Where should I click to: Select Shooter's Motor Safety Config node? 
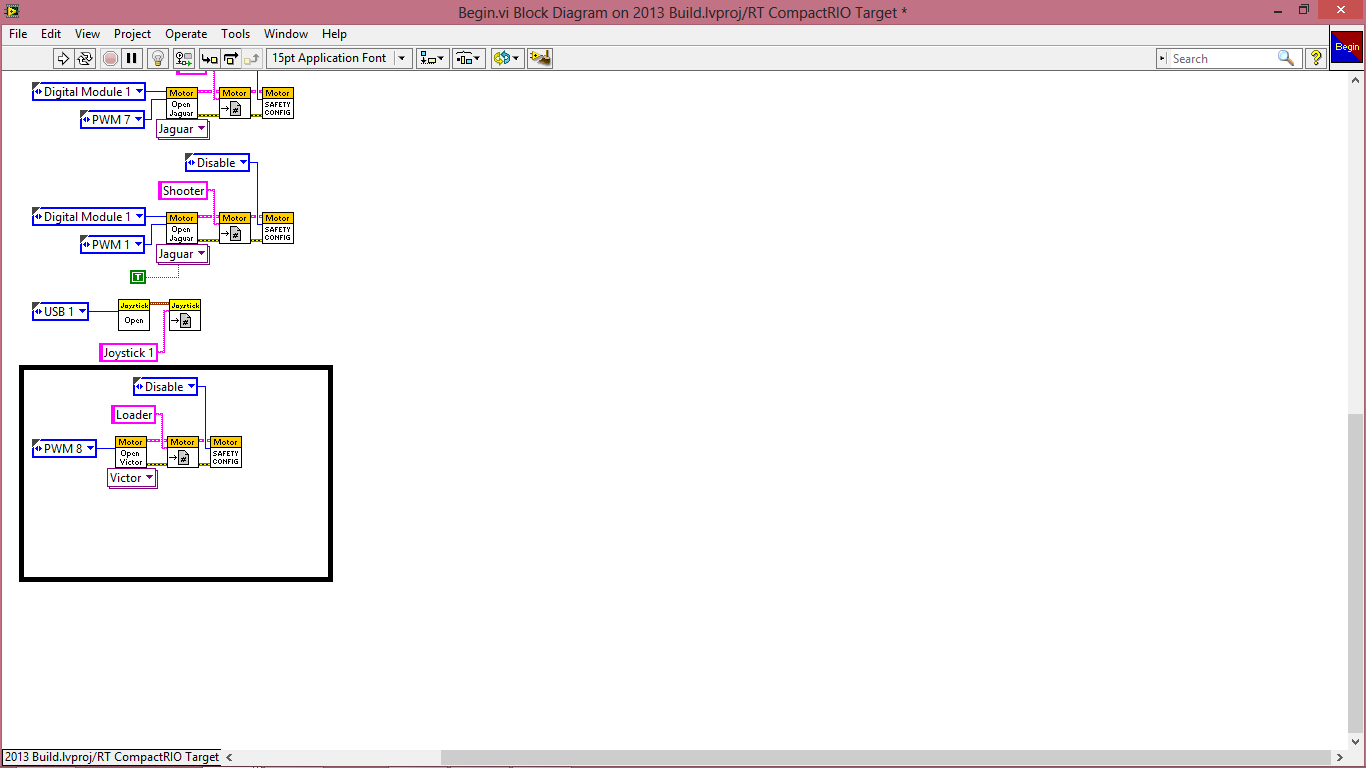tap(278, 228)
